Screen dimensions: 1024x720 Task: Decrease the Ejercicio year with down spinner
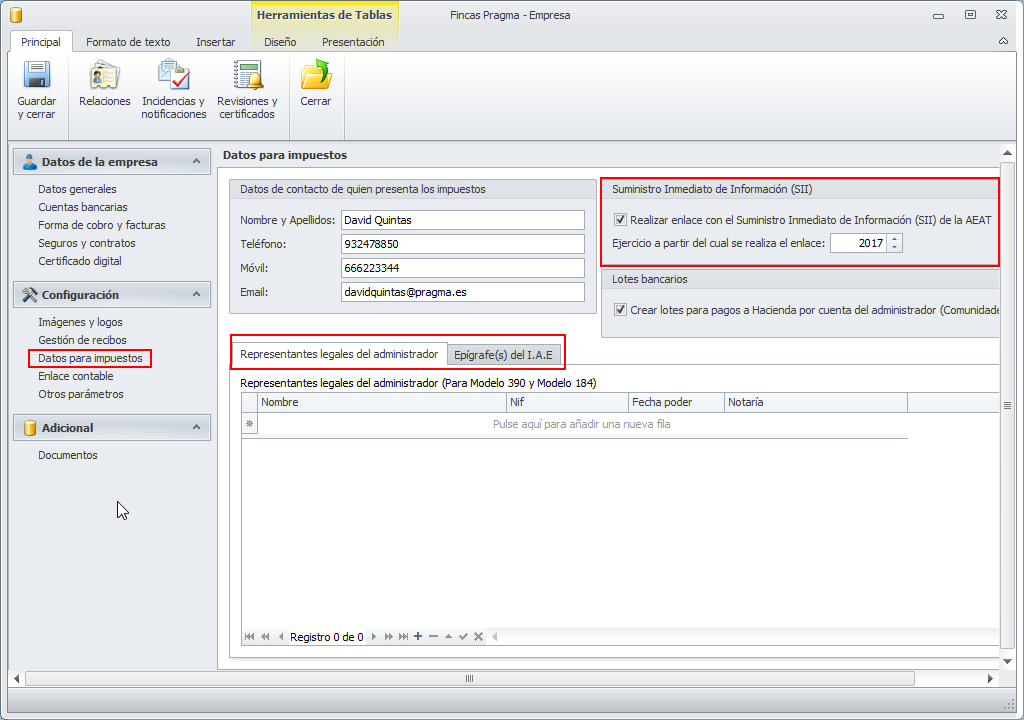895,248
